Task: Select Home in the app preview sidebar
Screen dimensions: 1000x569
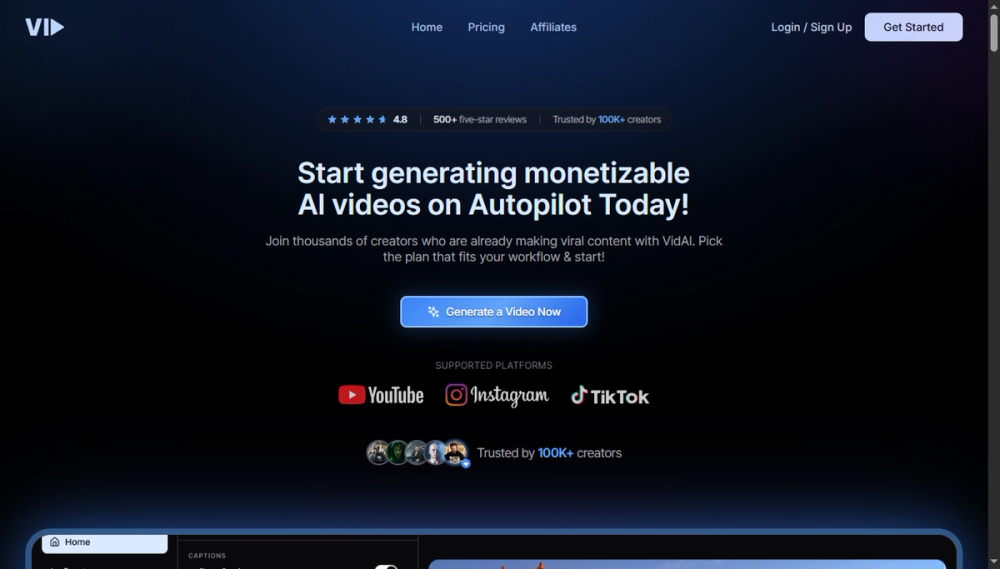Action: click(105, 543)
